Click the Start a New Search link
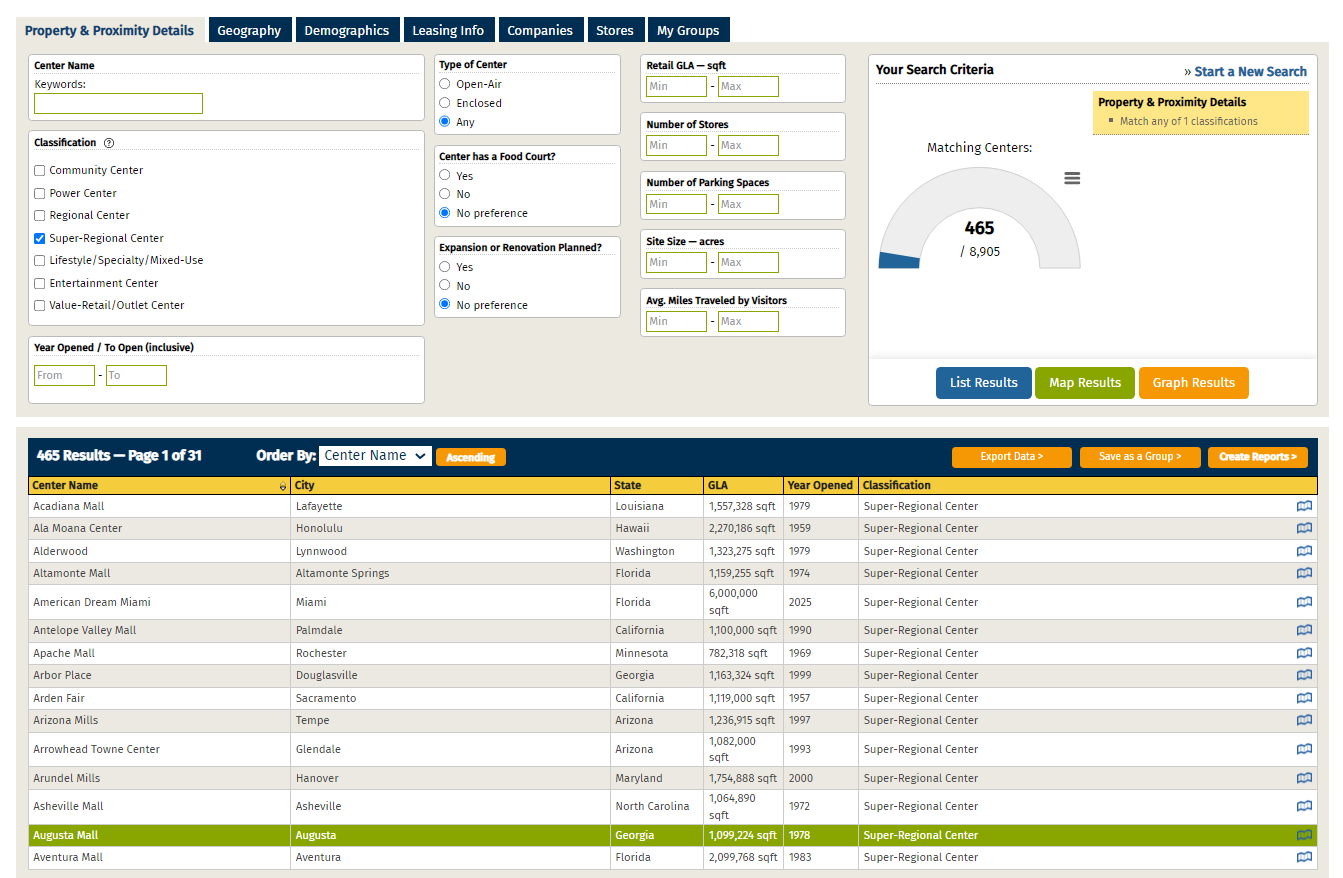The height and width of the screenshot is (878, 1343). point(1251,72)
